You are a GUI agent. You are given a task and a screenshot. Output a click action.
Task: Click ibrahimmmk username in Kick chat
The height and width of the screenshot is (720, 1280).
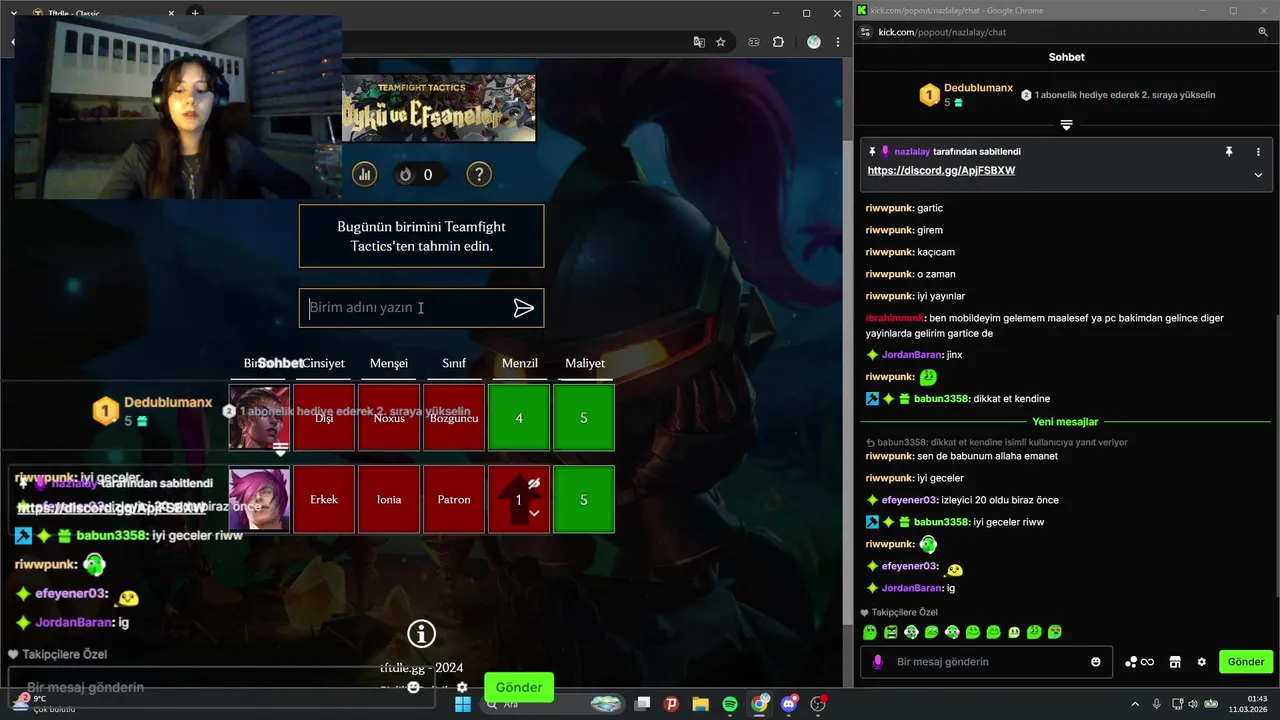coord(895,318)
